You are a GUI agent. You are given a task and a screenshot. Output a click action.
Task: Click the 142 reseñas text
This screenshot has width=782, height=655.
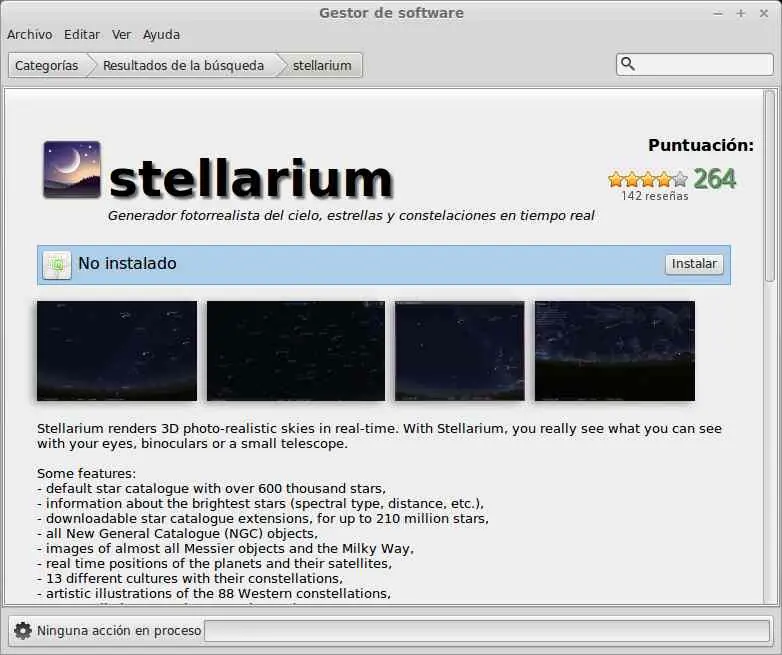(x=655, y=196)
